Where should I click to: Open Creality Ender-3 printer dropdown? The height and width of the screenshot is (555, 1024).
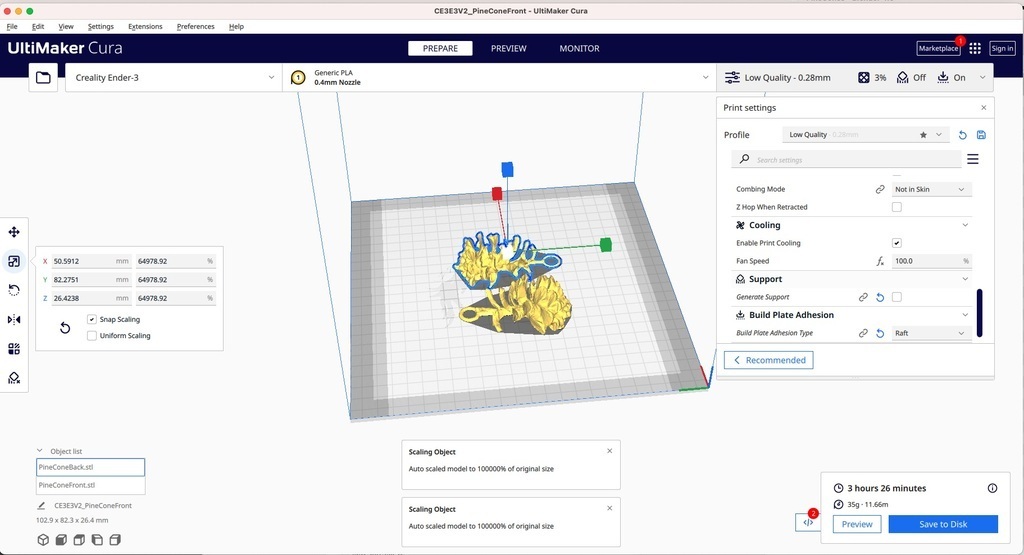click(x=173, y=78)
